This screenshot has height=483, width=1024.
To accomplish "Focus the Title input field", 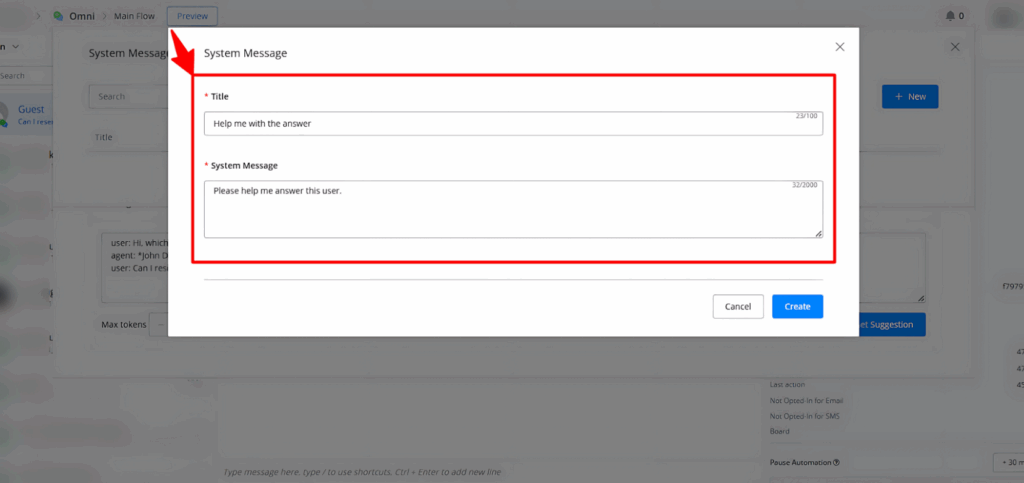I will [512, 123].
